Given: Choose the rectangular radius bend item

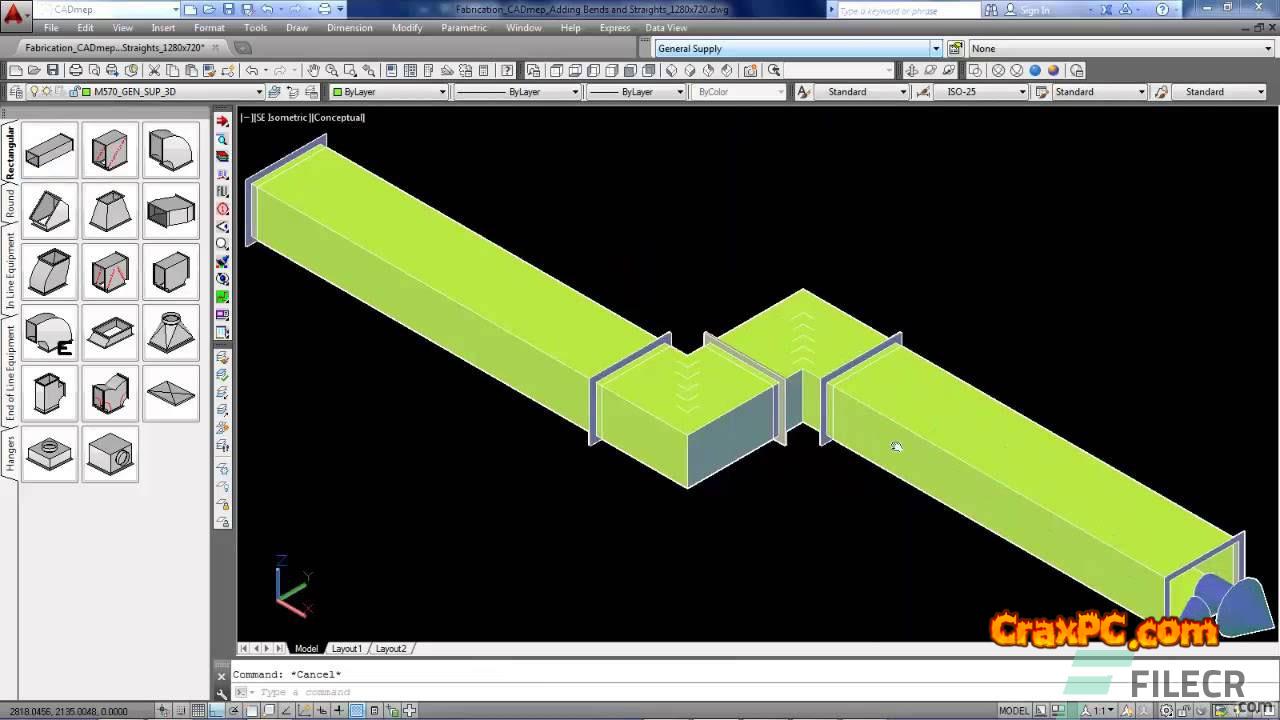Looking at the screenshot, I should [171, 151].
